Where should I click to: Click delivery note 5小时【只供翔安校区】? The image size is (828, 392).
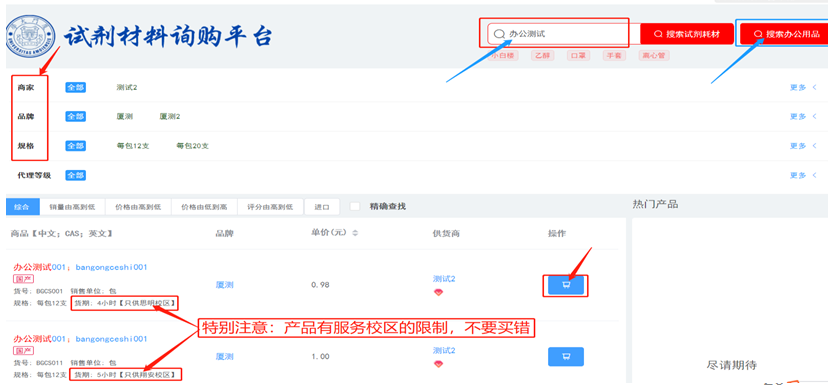click(x=125, y=375)
